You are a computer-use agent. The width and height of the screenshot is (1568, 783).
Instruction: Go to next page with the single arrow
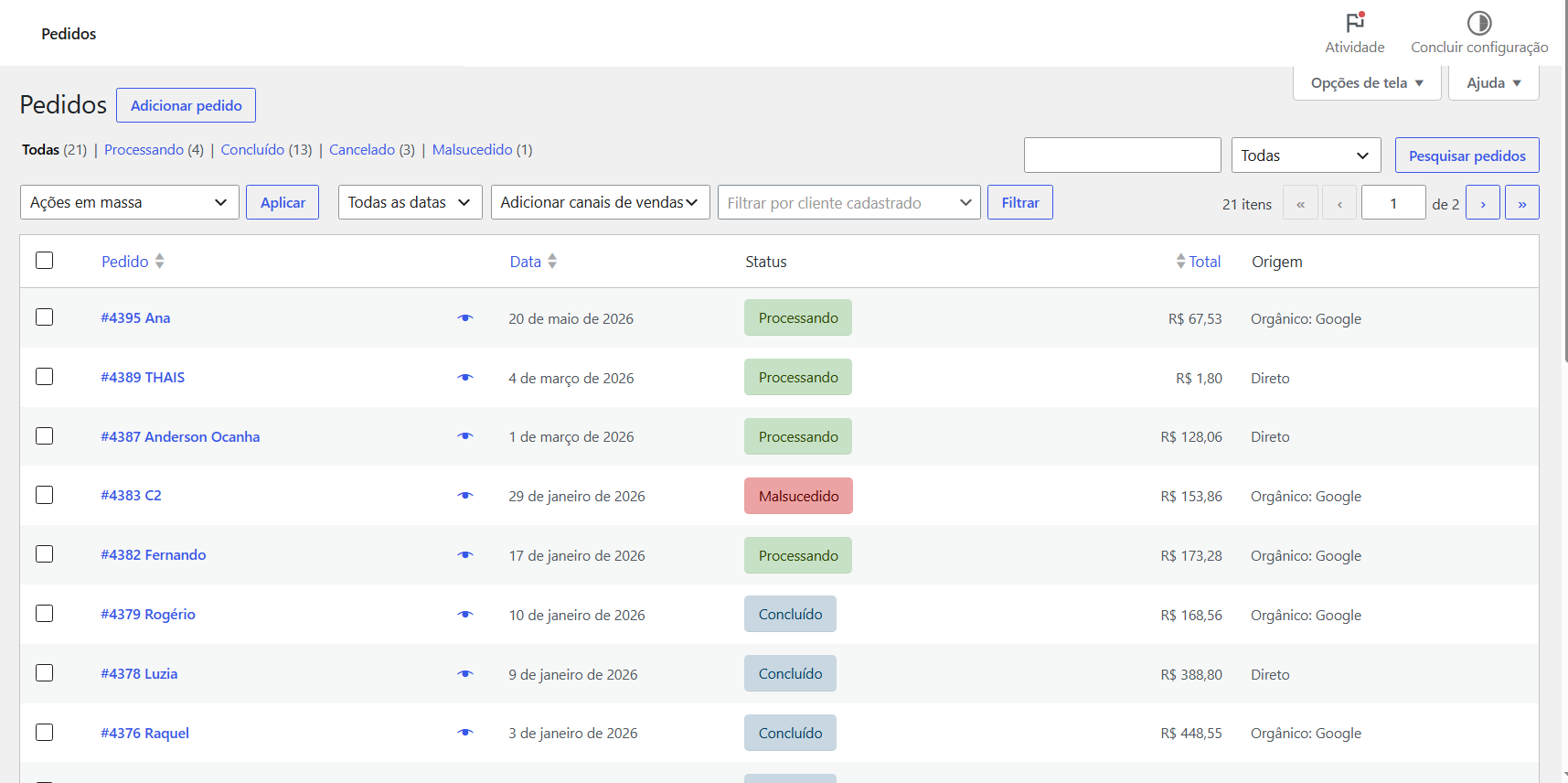pos(1483,202)
